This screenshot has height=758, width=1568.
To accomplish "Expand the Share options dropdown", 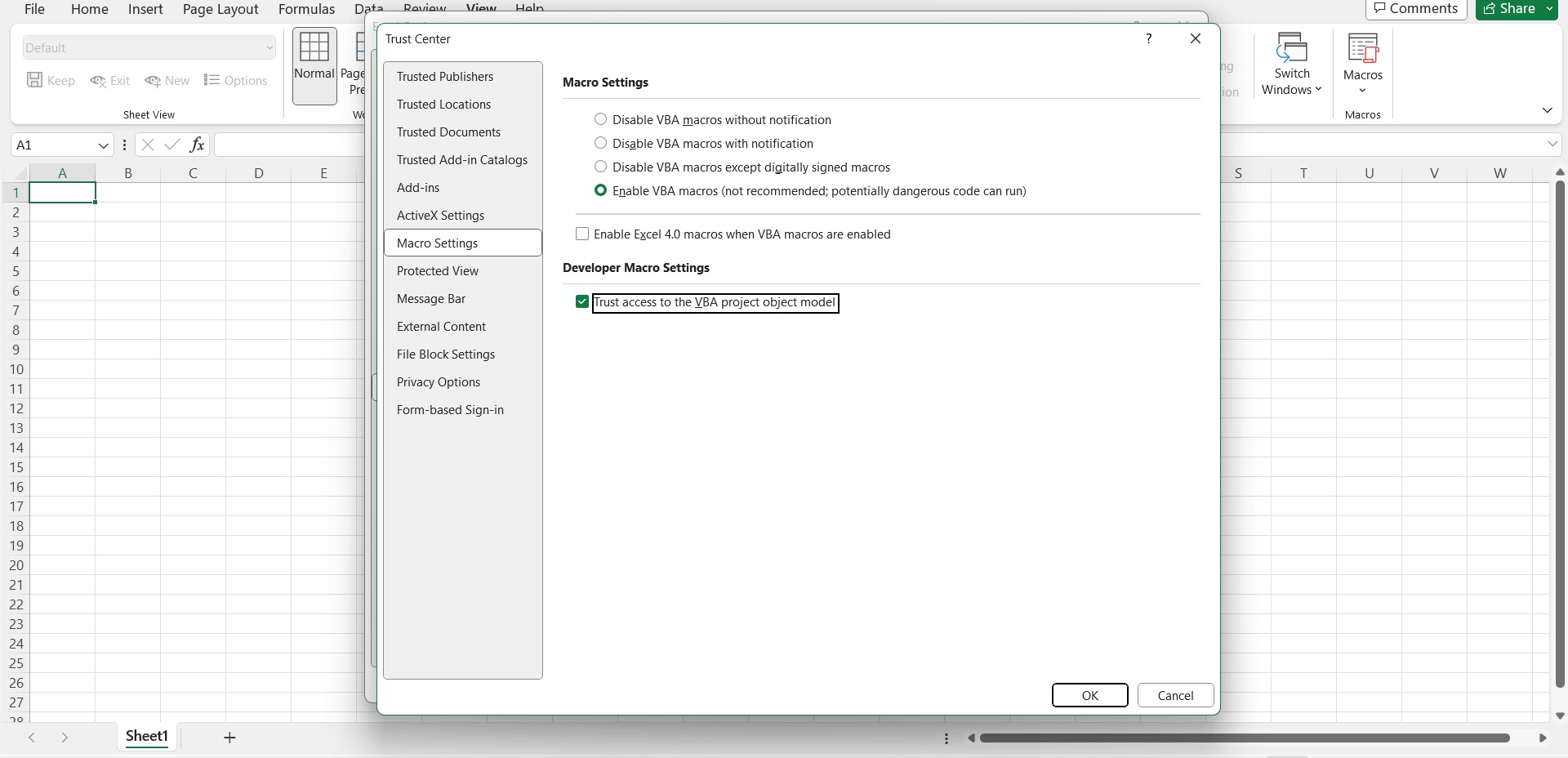I will [1550, 9].
